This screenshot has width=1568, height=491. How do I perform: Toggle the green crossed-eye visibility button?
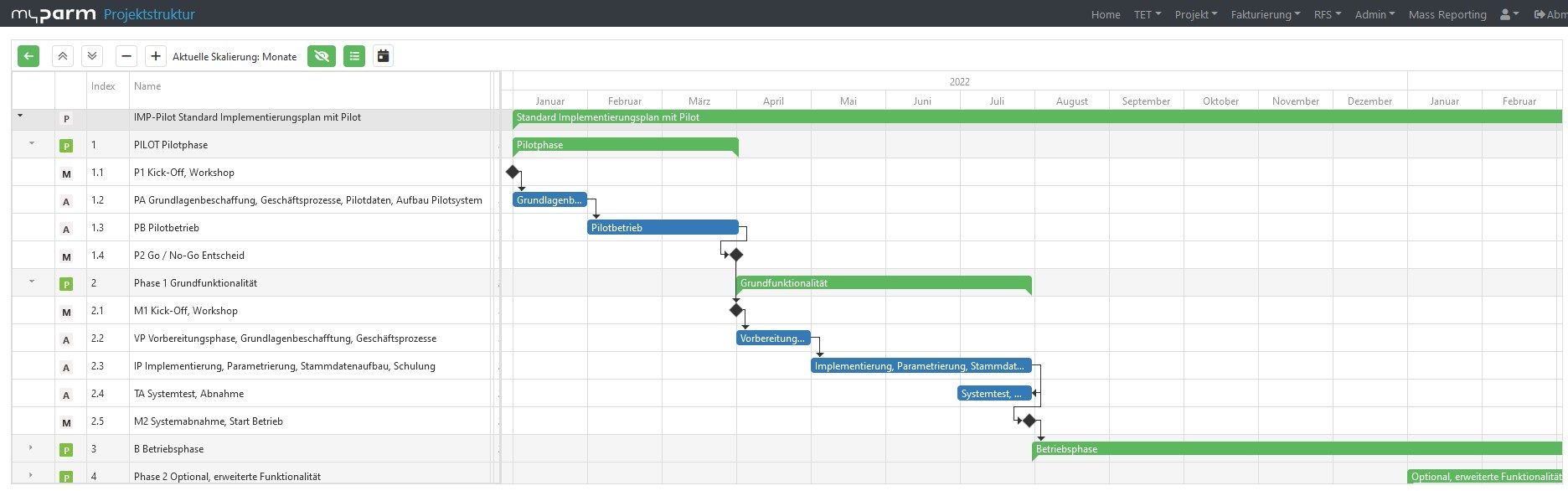point(322,56)
